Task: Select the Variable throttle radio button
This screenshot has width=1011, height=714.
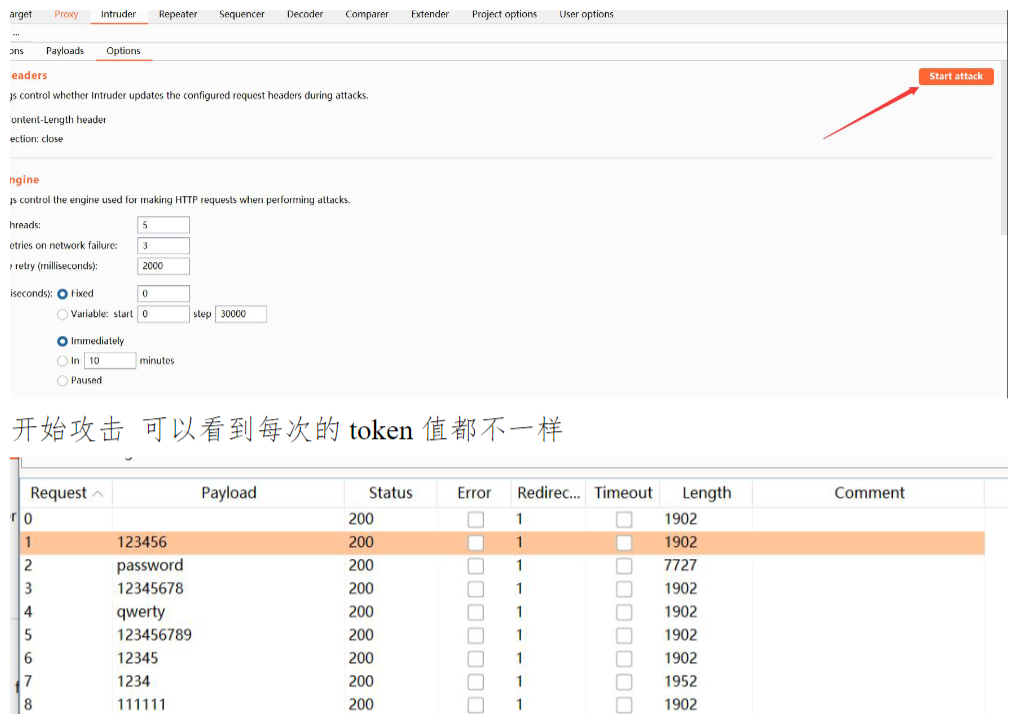Action: [63, 314]
